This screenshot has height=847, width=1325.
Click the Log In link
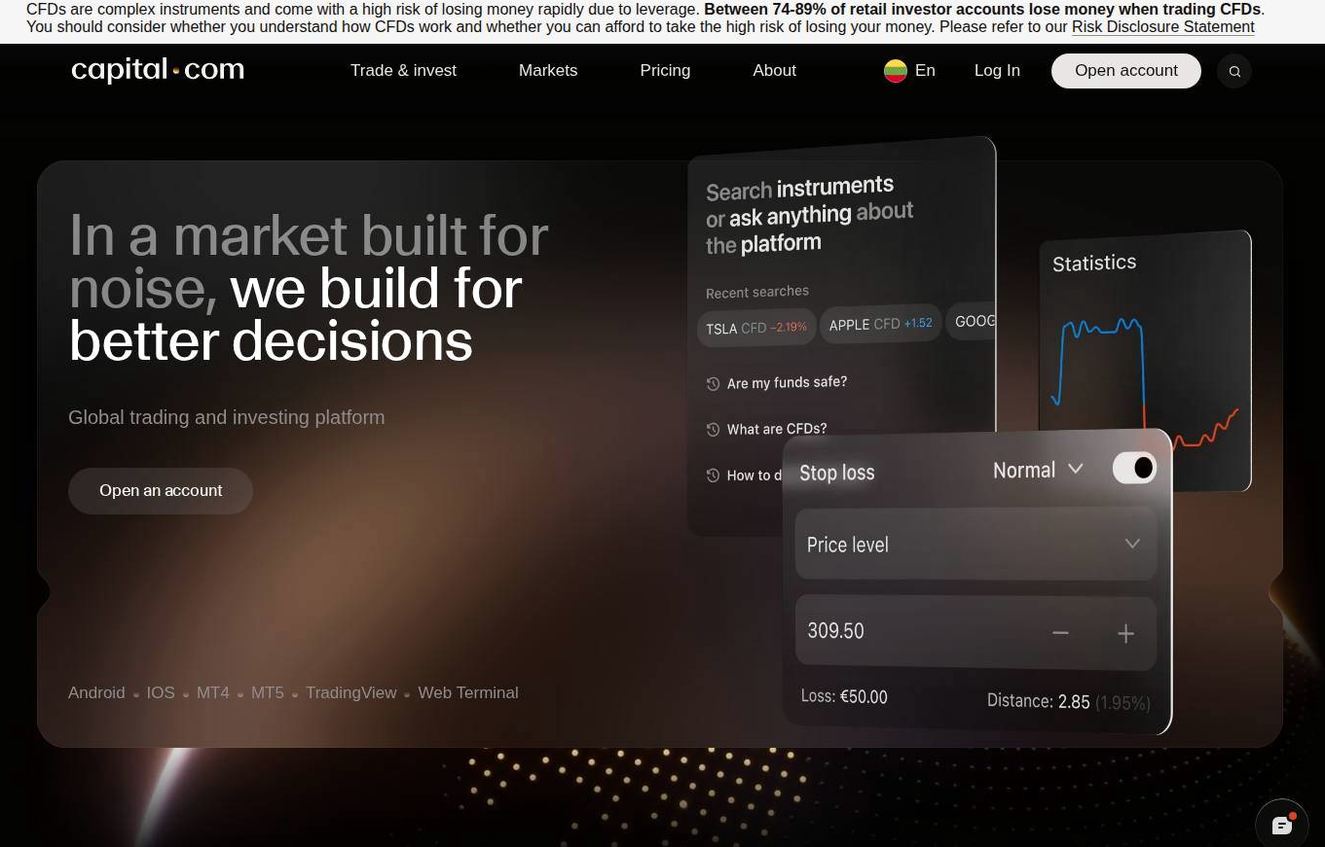[x=997, y=71]
